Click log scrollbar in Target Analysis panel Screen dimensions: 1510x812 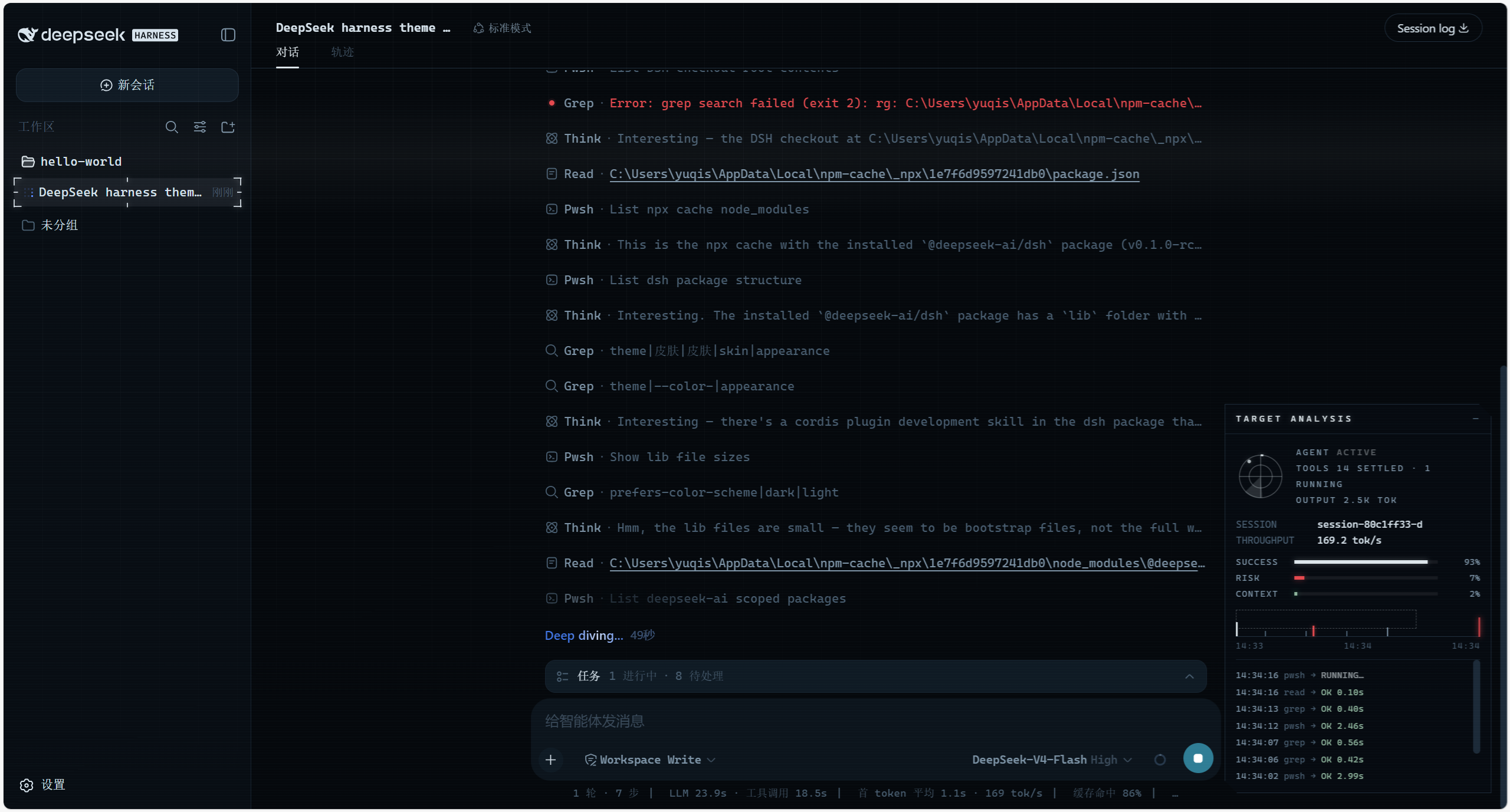[1477, 708]
